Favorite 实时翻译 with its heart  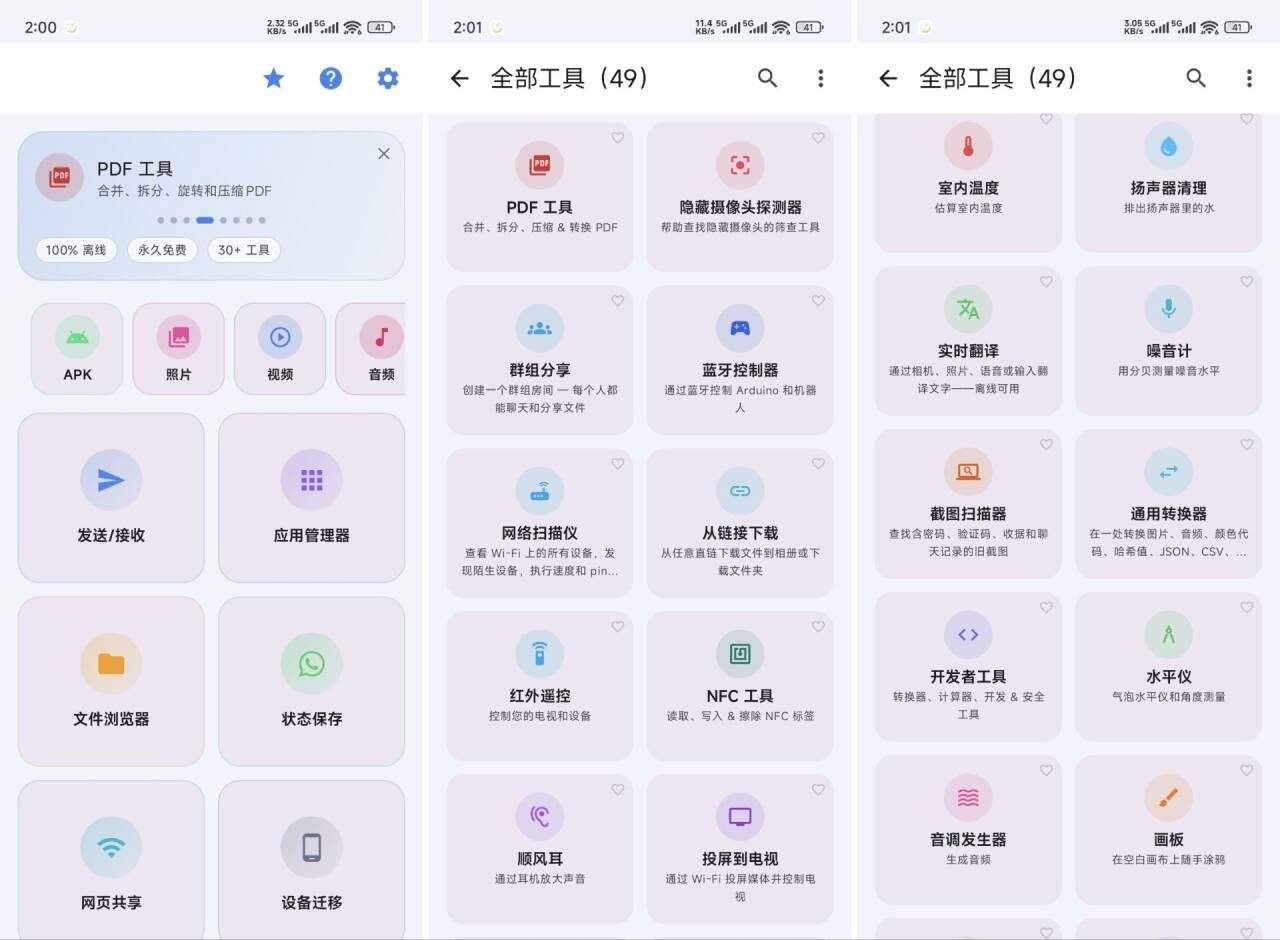(x=1046, y=282)
